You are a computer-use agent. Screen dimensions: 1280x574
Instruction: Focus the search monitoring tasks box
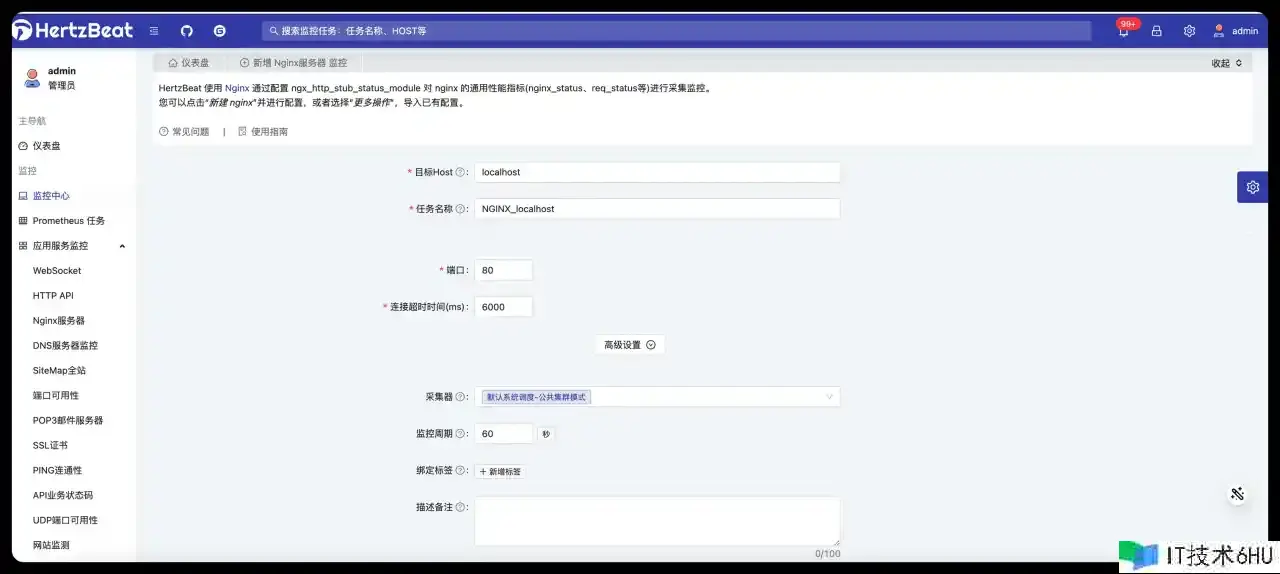[x=676, y=31]
